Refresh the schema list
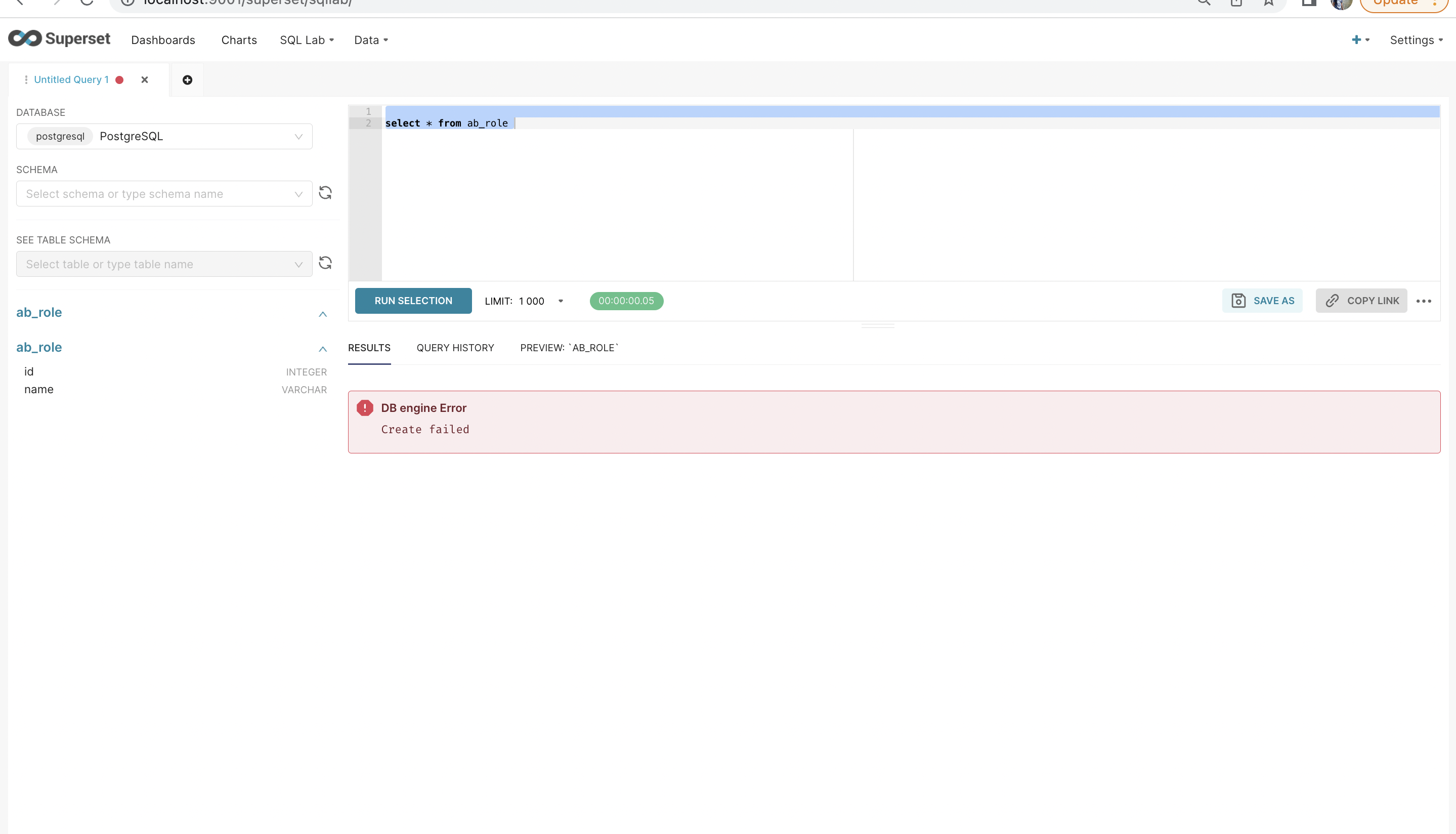 coord(325,193)
